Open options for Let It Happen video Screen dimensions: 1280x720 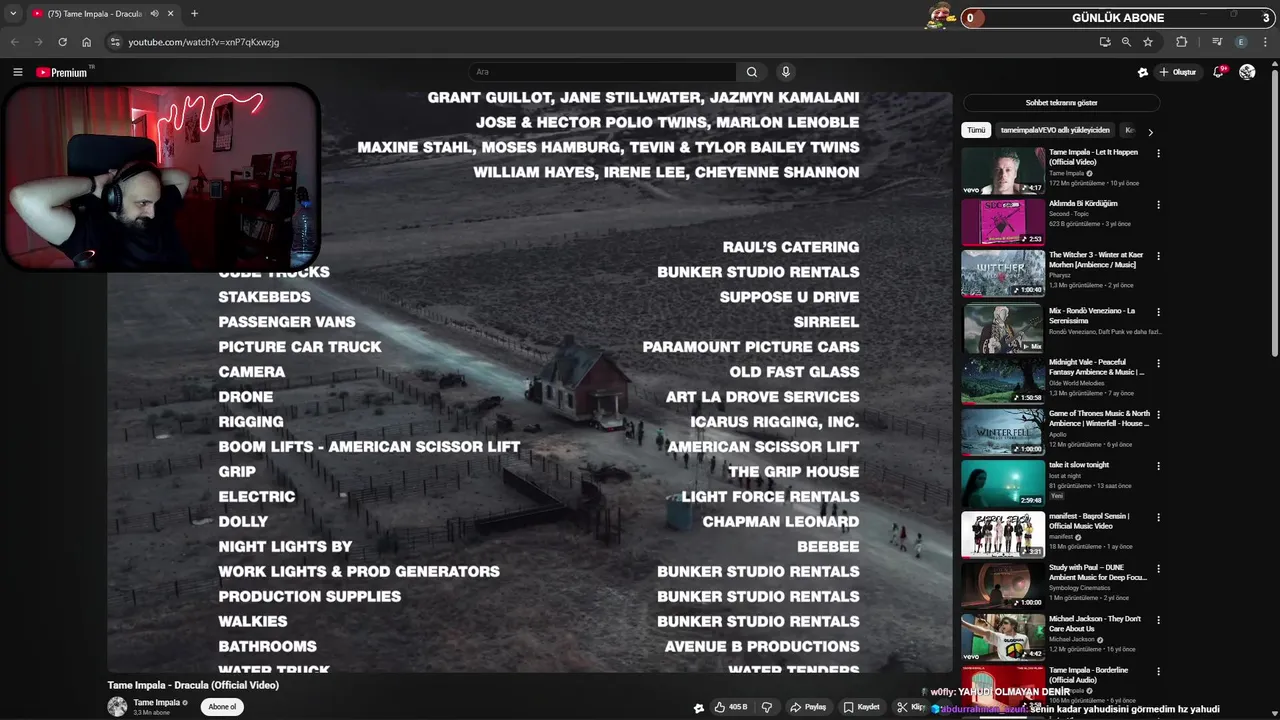pyautogui.click(x=1158, y=154)
